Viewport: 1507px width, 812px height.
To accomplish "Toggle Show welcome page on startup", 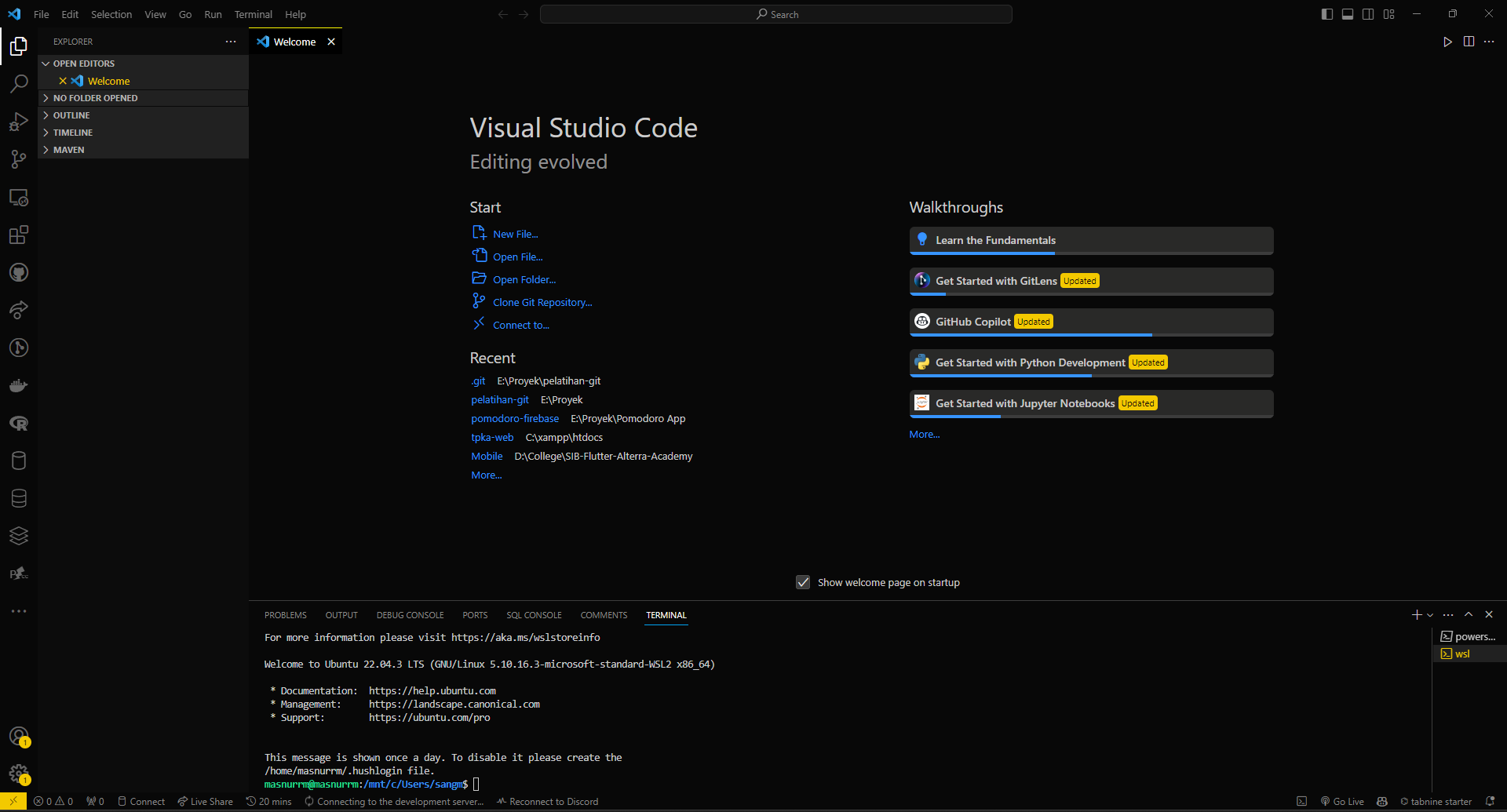I will tap(803, 582).
